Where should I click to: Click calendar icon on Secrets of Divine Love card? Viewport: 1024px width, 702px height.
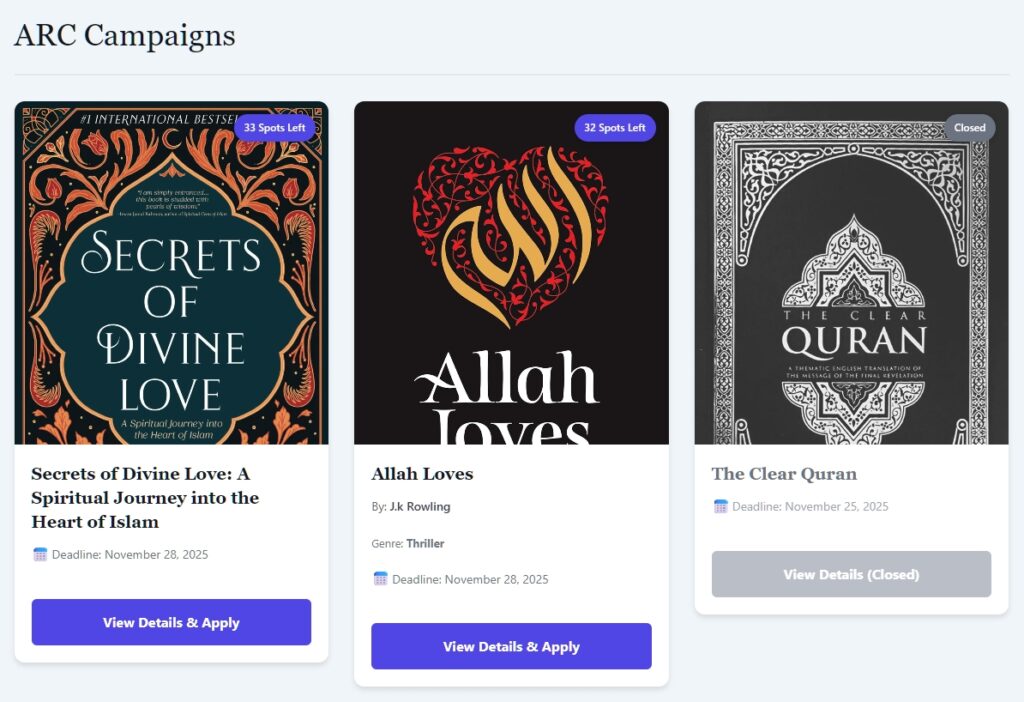(x=40, y=554)
